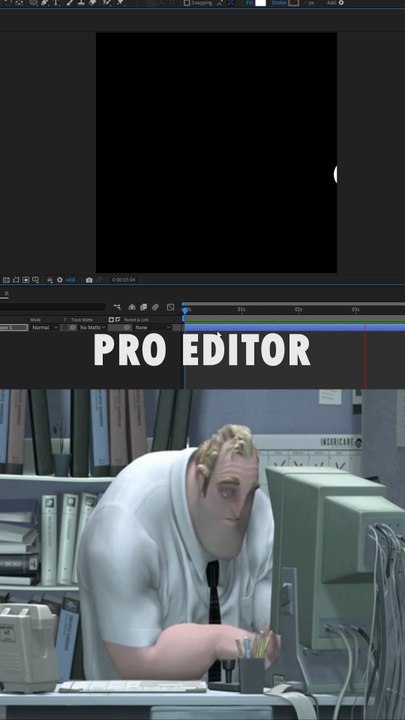The image size is (405, 720).
Task: Toggle Hide Shy Layers switch
Action: coord(132,307)
